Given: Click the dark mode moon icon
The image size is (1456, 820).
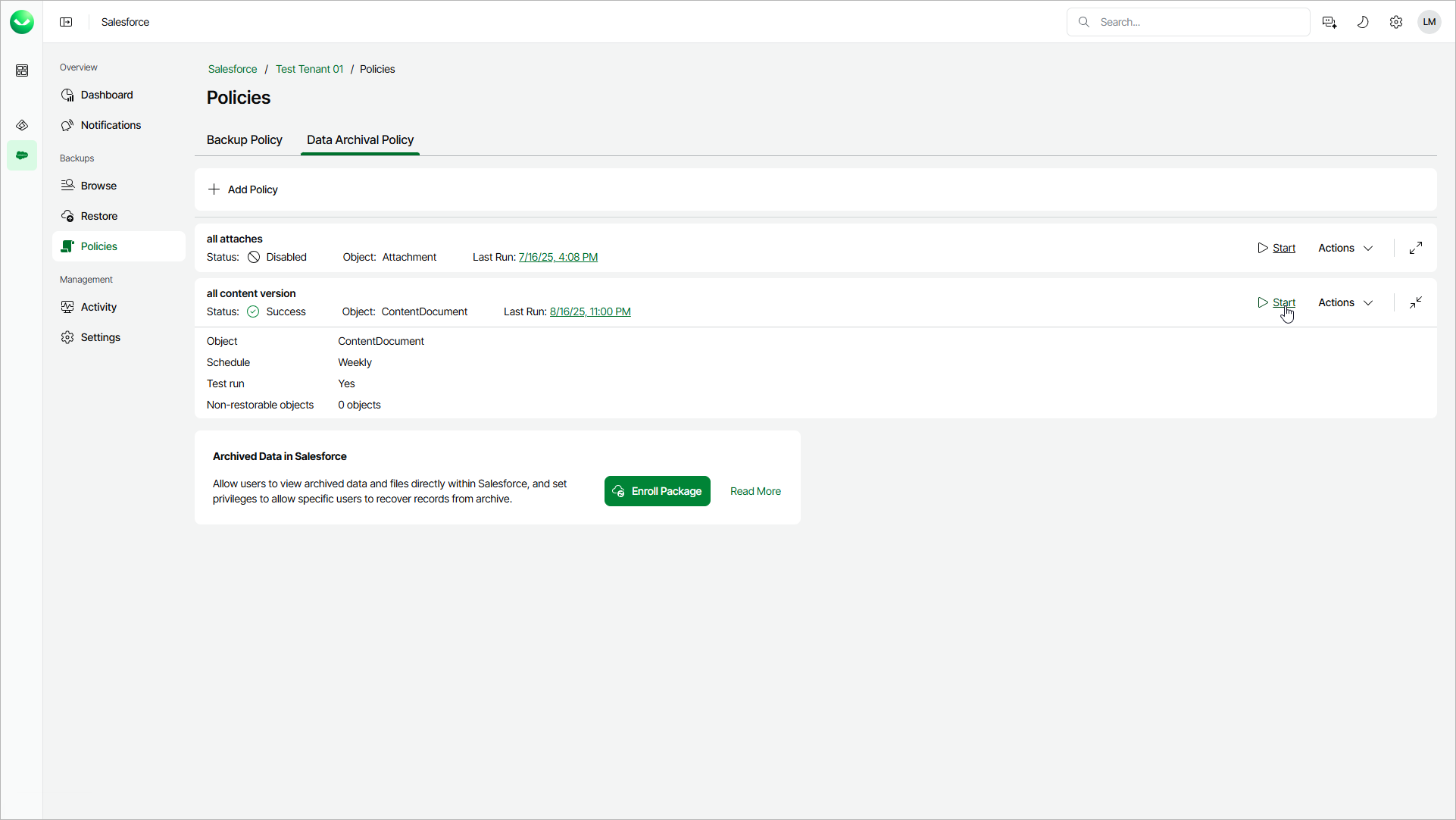Looking at the screenshot, I should 1363,22.
